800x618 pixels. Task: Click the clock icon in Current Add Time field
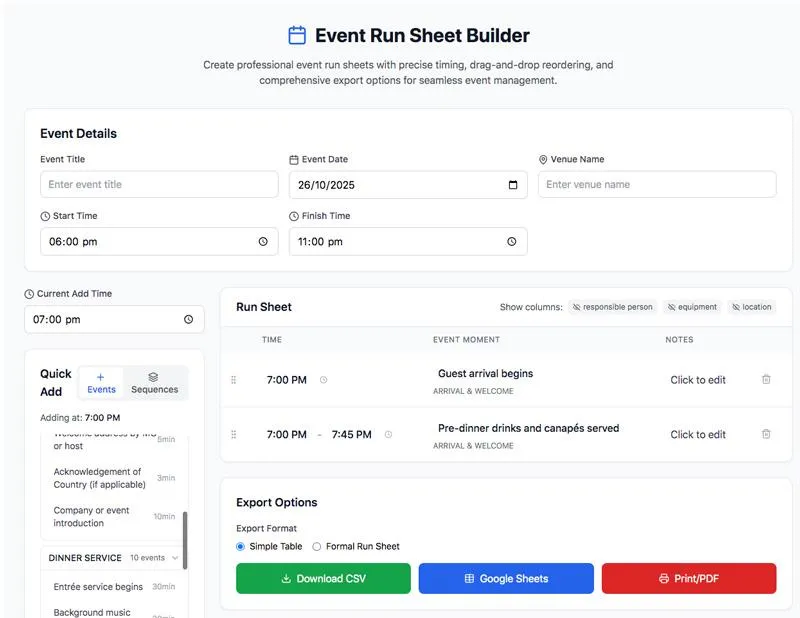[x=188, y=319]
